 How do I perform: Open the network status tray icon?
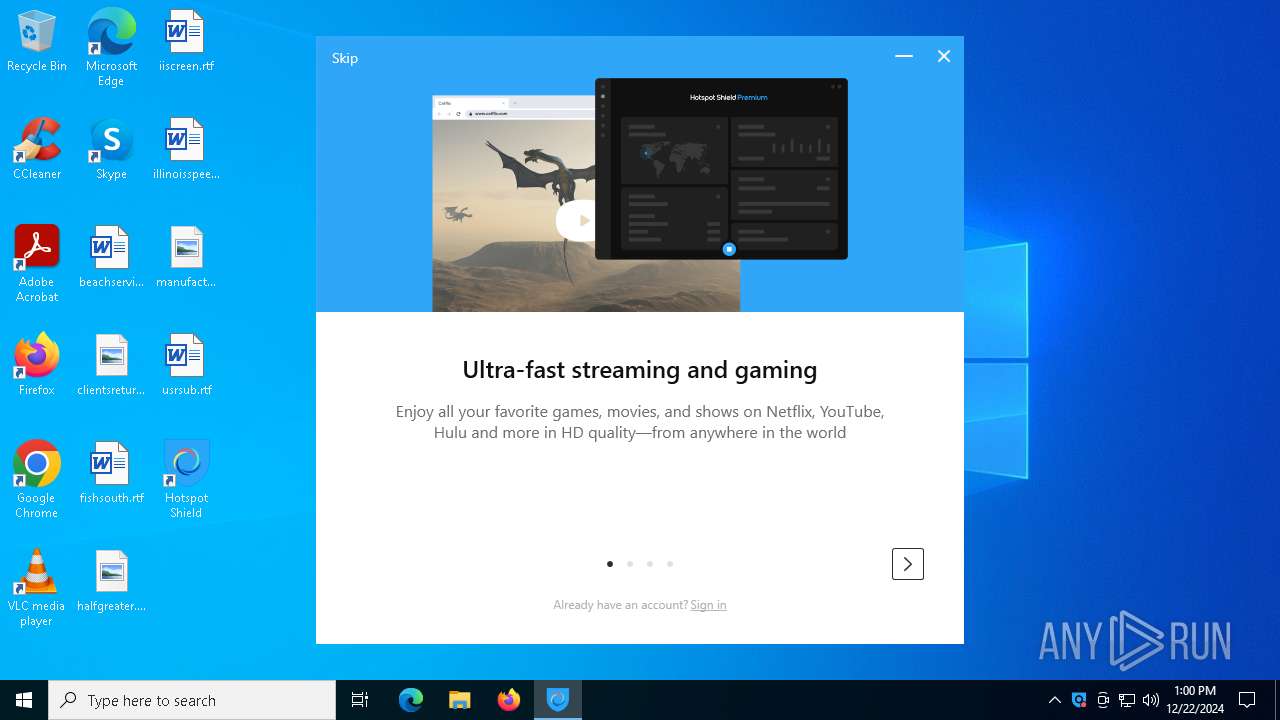(1127, 700)
